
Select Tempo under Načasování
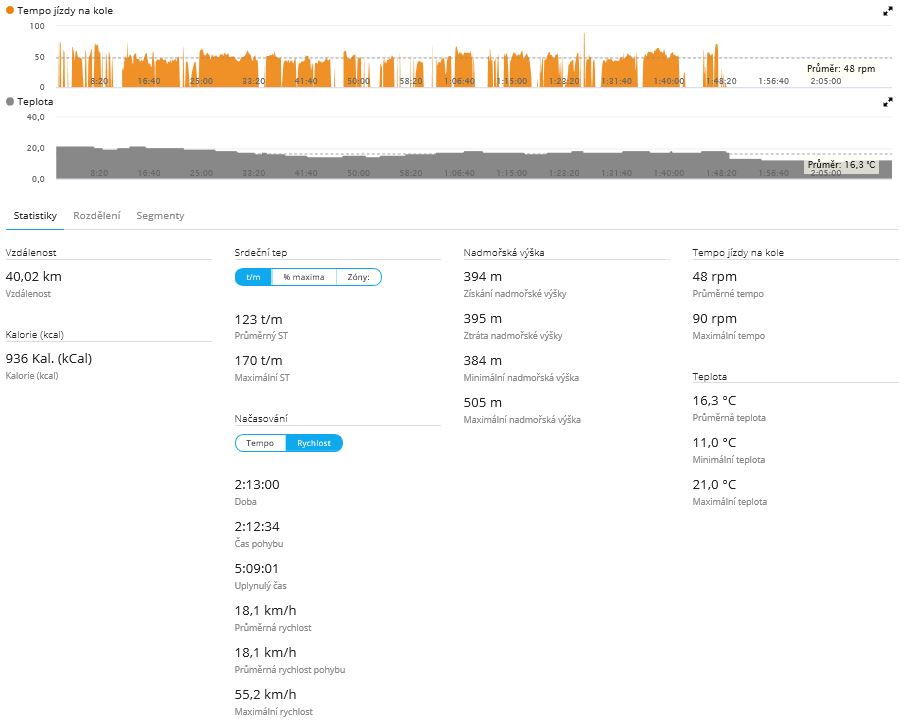260,443
